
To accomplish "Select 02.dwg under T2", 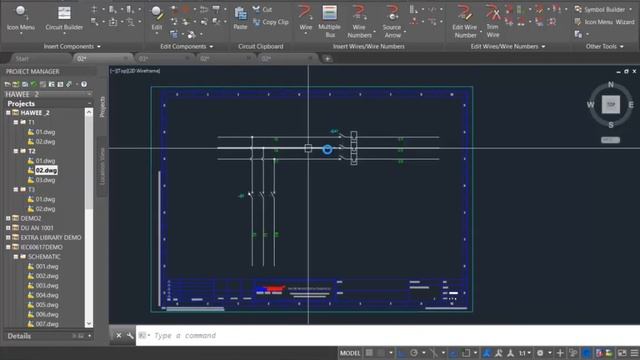I will coord(46,170).
